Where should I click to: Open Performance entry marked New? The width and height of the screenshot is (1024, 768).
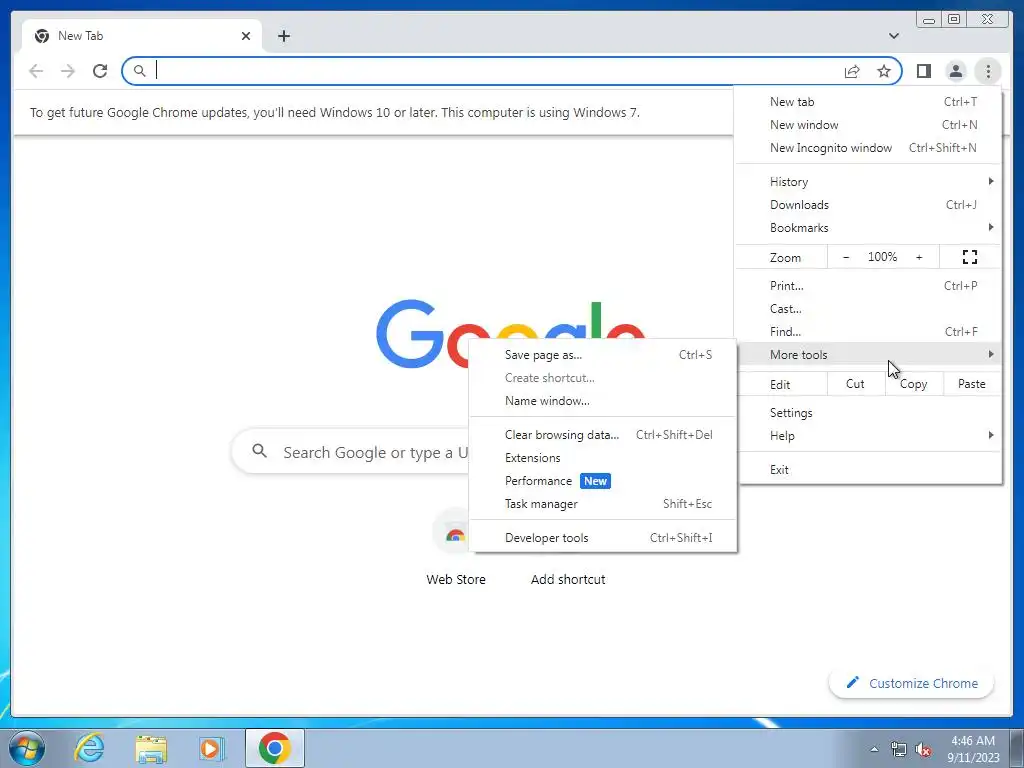pyautogui.click(x=603, y=481)
